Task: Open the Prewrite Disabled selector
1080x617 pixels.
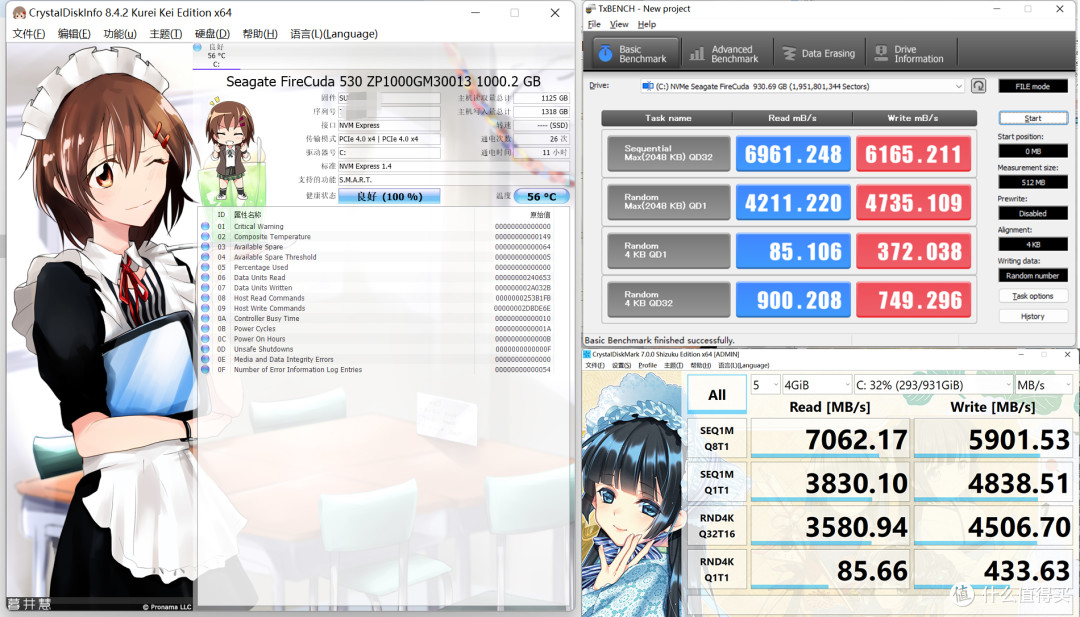Action: pos(1032,213)
